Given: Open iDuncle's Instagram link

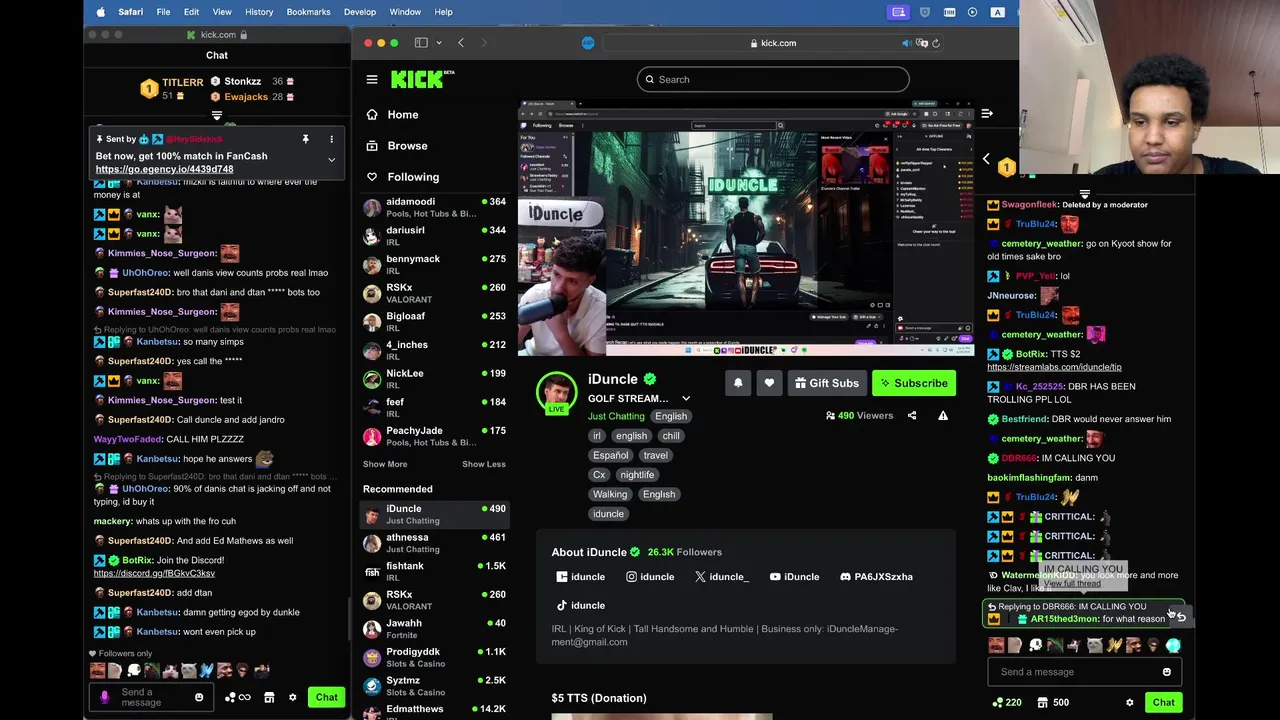Looking at the screenshot, I should [650, 577].
